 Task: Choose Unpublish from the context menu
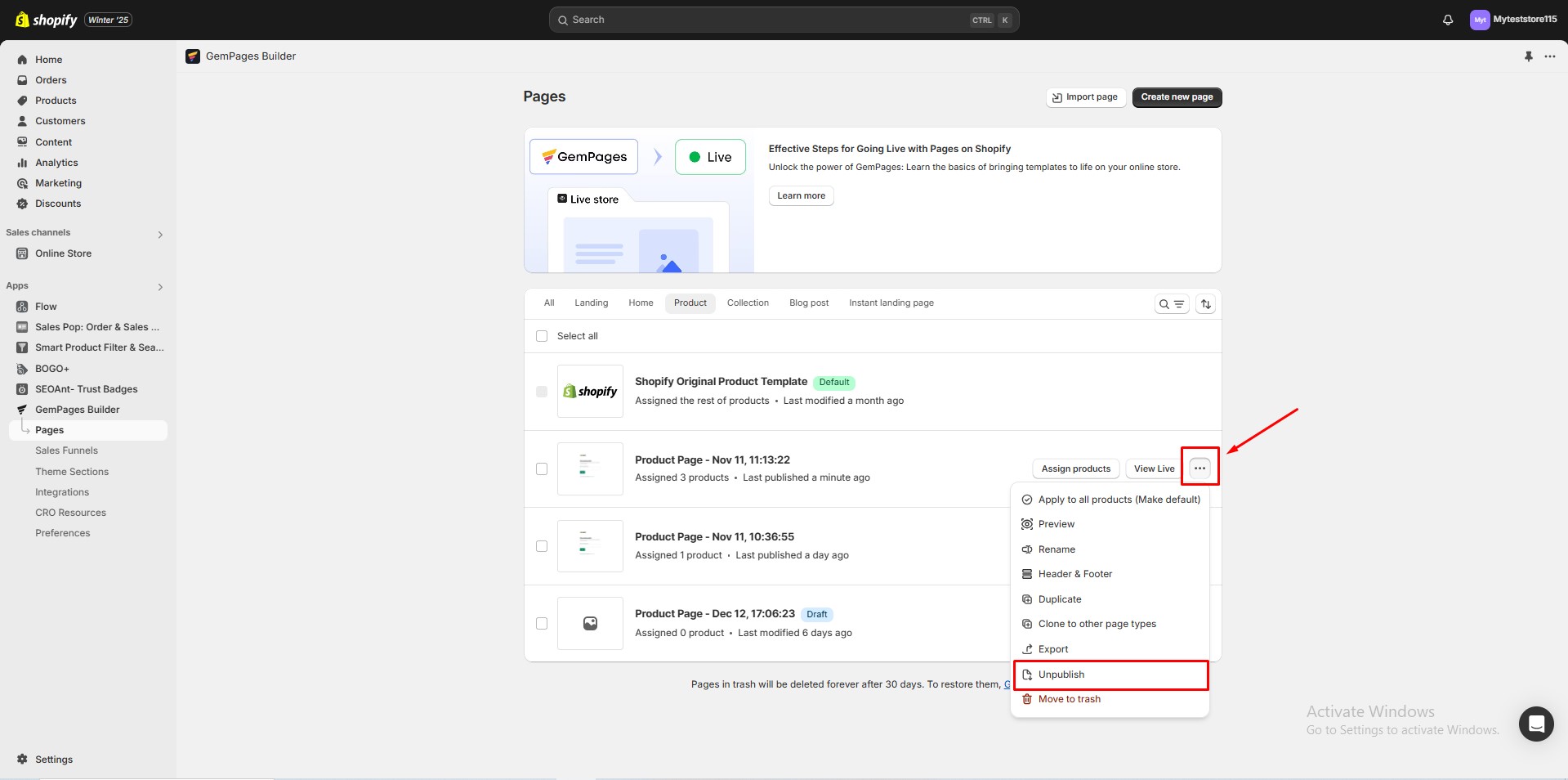[1061, 675]
